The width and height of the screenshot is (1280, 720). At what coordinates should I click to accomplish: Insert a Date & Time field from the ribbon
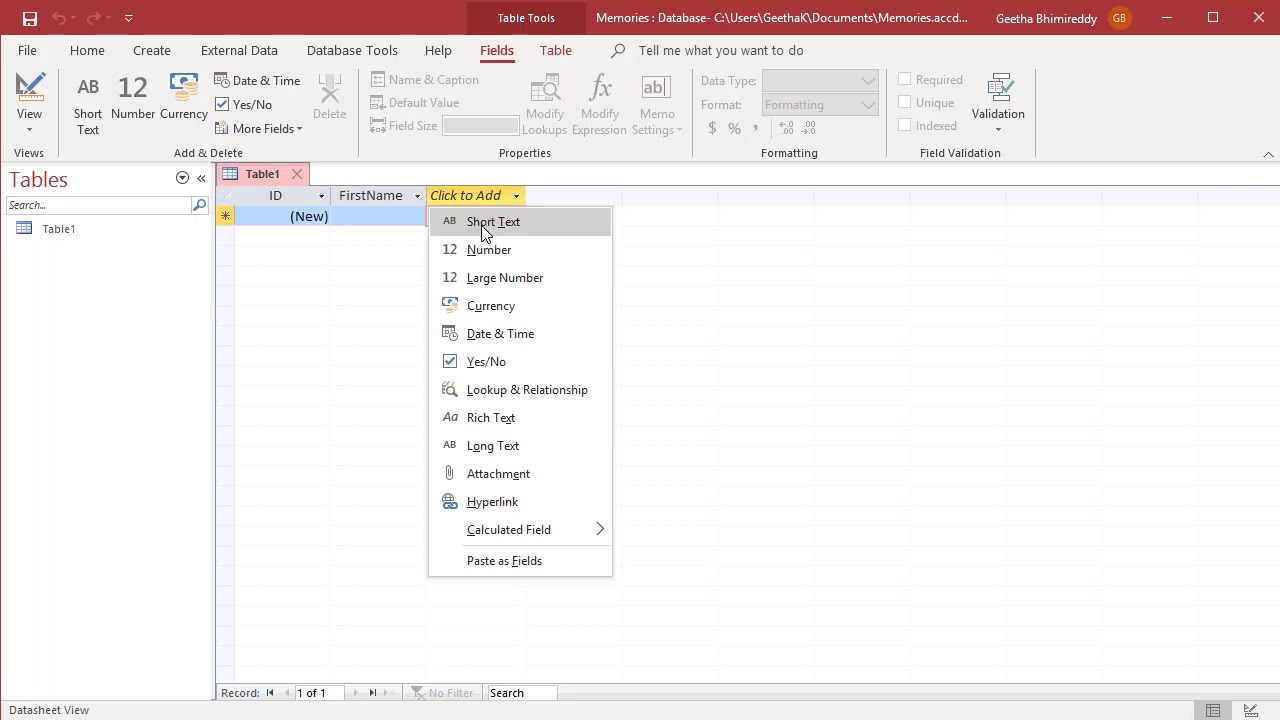click(257, 80)
